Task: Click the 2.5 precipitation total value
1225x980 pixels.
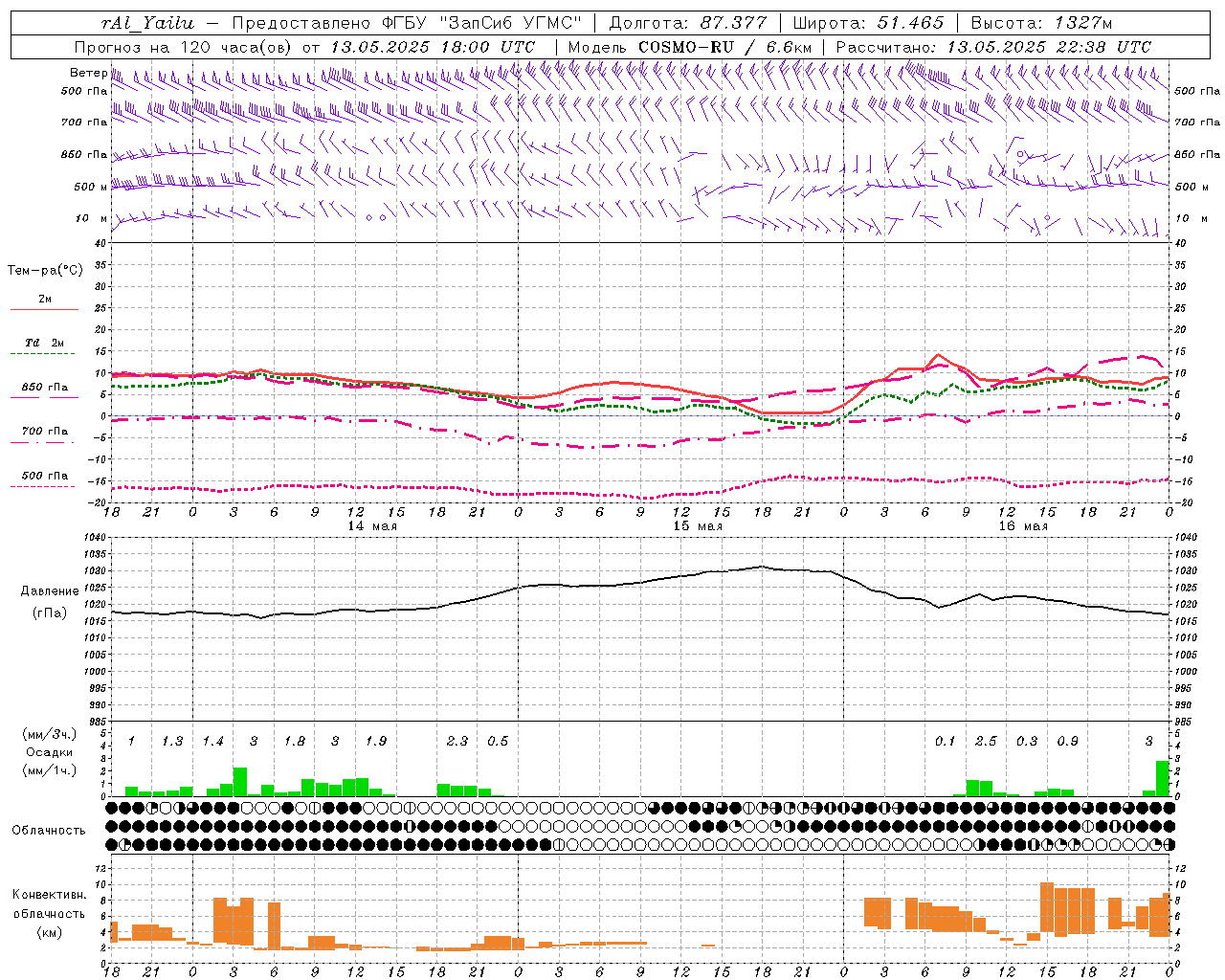Action: coord(986,742)
